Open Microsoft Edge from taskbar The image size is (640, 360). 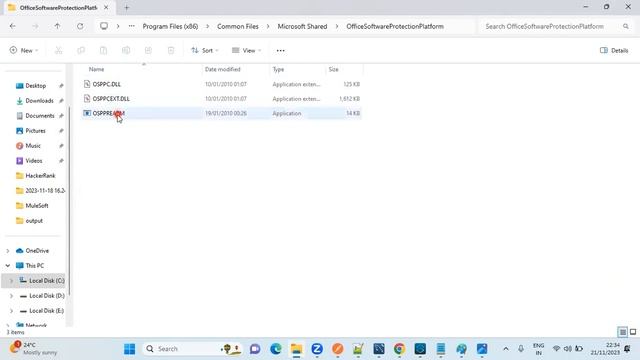276,349
